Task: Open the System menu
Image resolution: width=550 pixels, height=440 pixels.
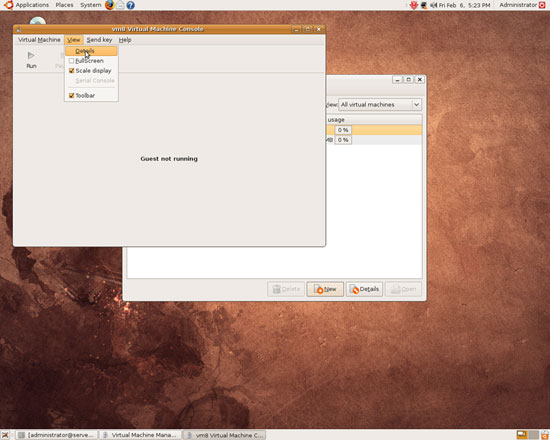Action: 90,5
